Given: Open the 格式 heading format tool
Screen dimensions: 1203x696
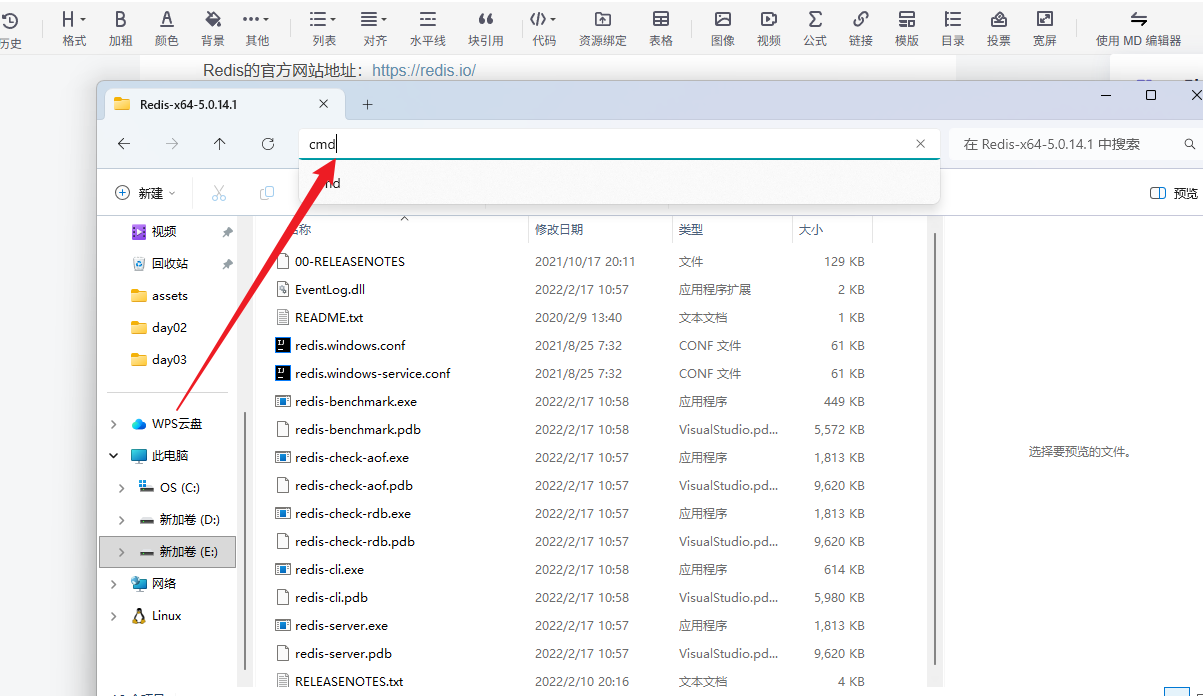Looking at the screenshot, I should (x=74, y=28).
